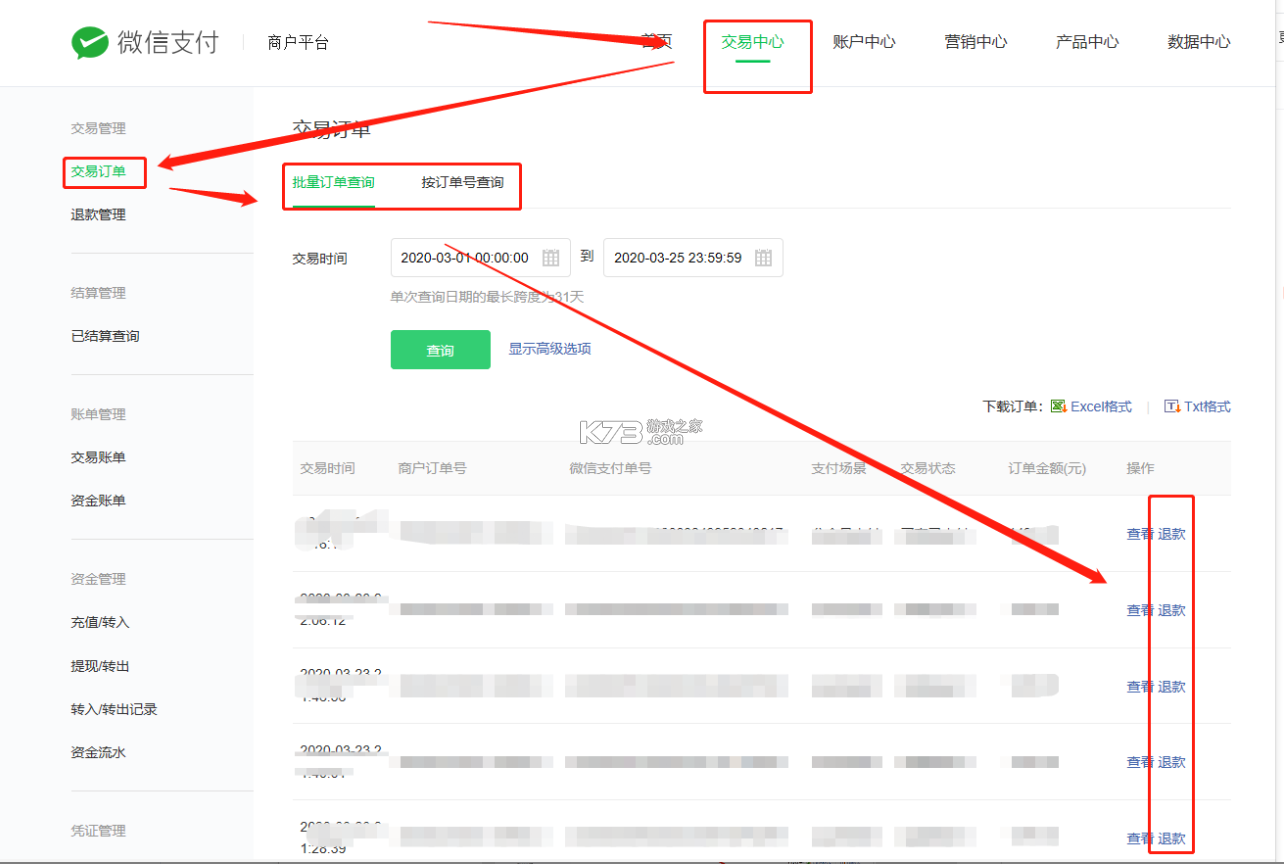Viewport: 1284px width, 864px height.
Task: Click the 支付场景 column header
Action: 839,468
